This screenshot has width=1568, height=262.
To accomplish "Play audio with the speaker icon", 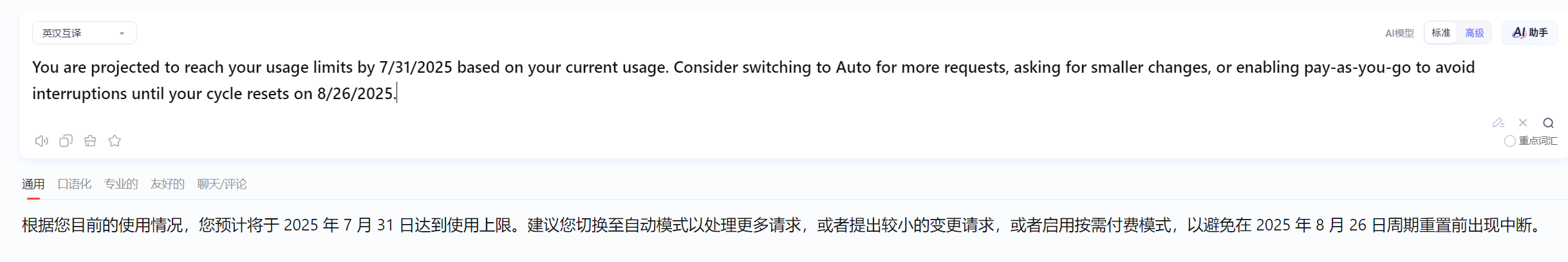I will 41,141.
